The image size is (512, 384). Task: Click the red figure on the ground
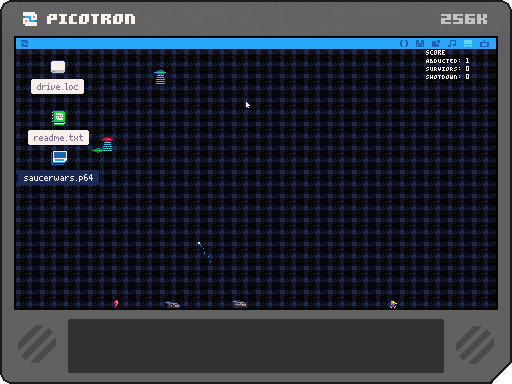[116, 304]
